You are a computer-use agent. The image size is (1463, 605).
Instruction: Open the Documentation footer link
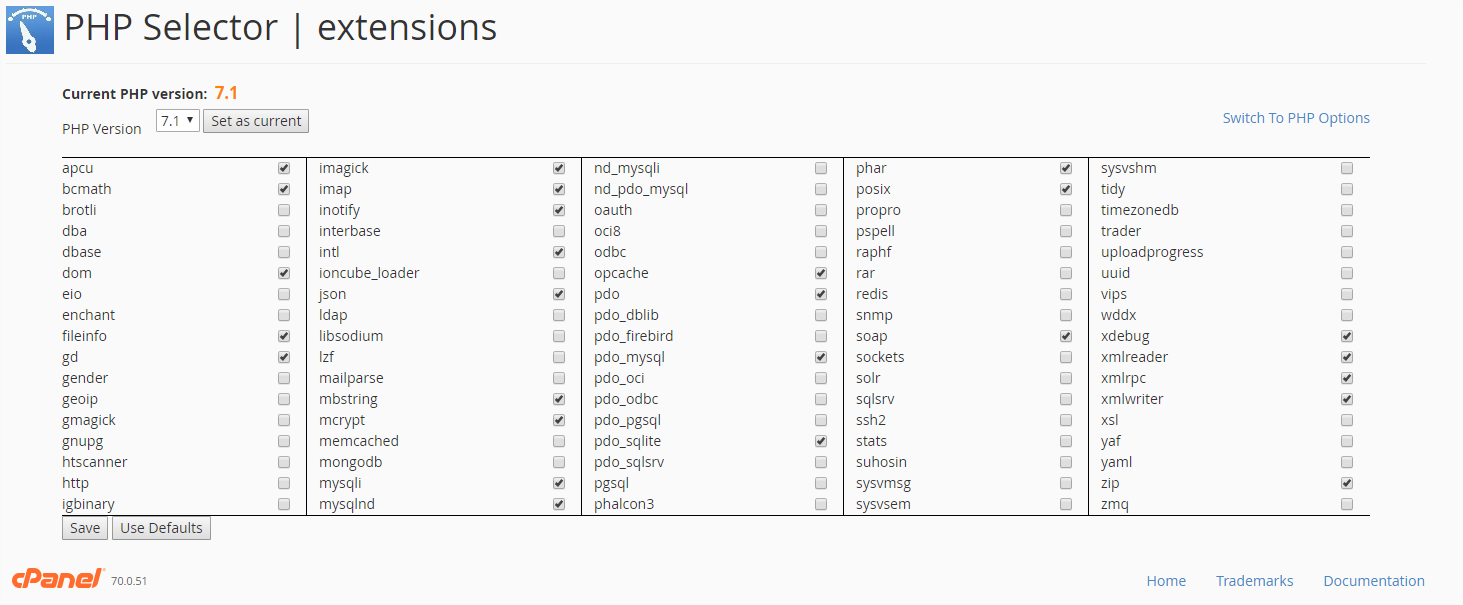1374,581
